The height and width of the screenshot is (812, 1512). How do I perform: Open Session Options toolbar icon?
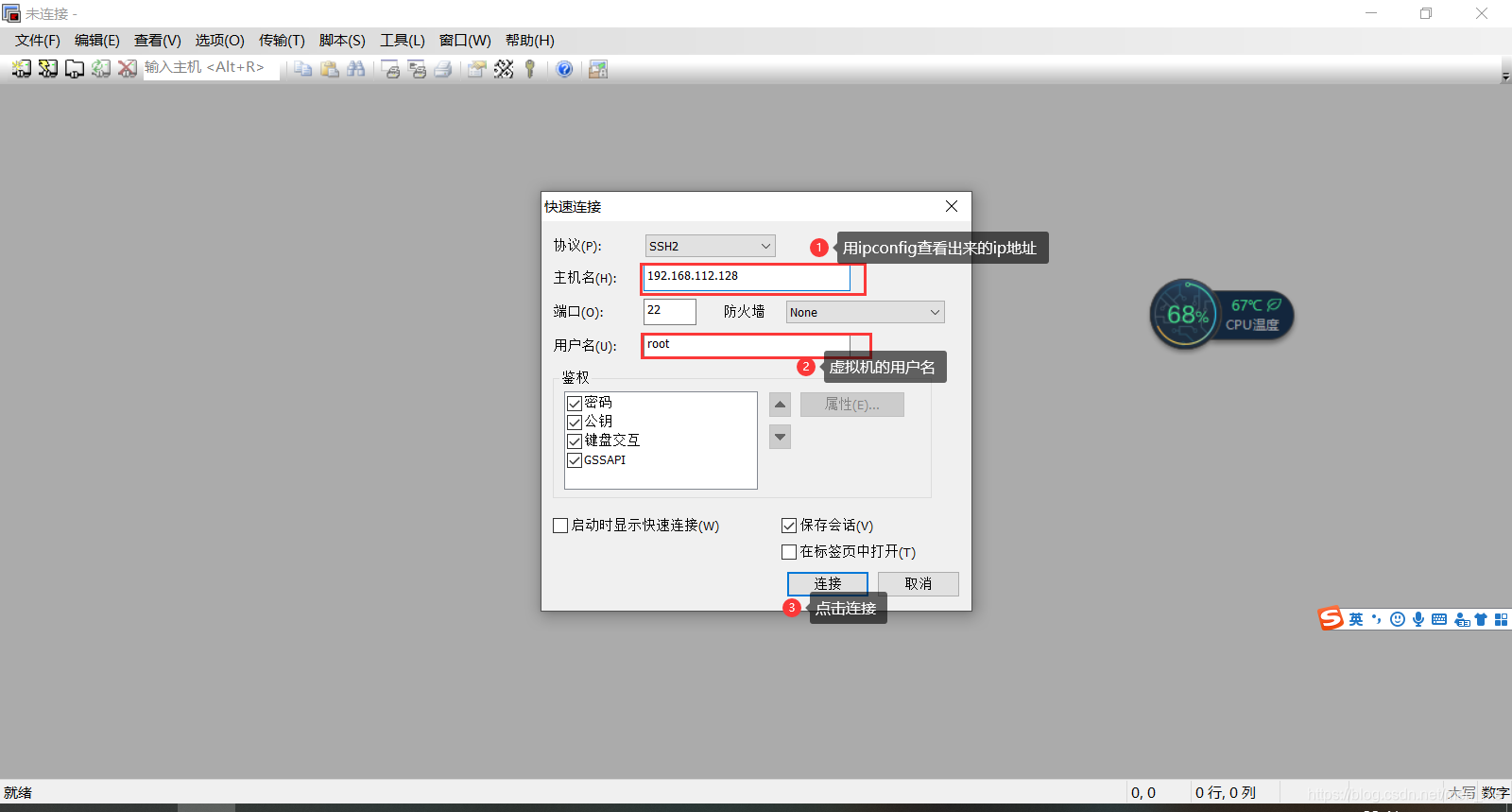click(477, 69)
